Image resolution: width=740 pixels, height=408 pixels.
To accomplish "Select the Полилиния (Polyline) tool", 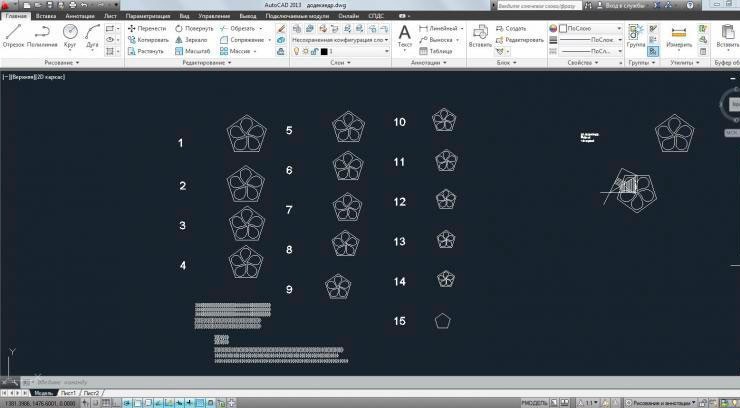I will 42,35.
